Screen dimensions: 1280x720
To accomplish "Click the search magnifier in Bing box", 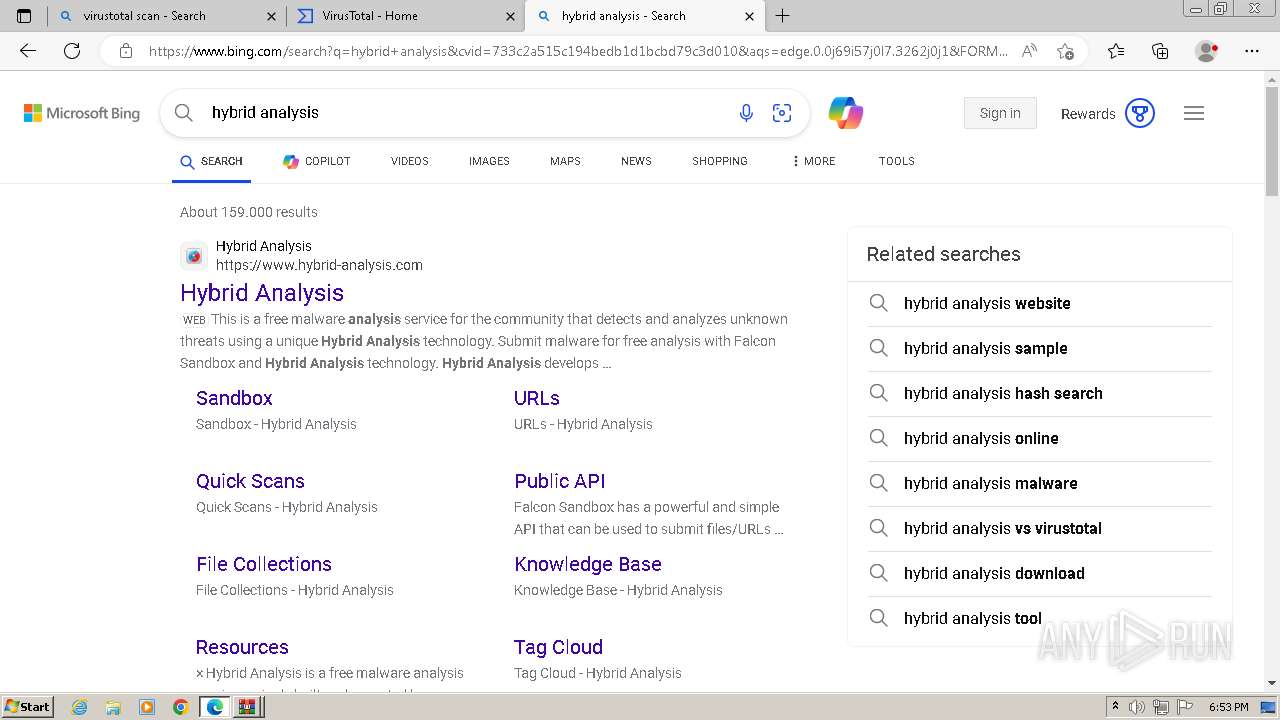I will pyautogui.click(x=184, y=113).
